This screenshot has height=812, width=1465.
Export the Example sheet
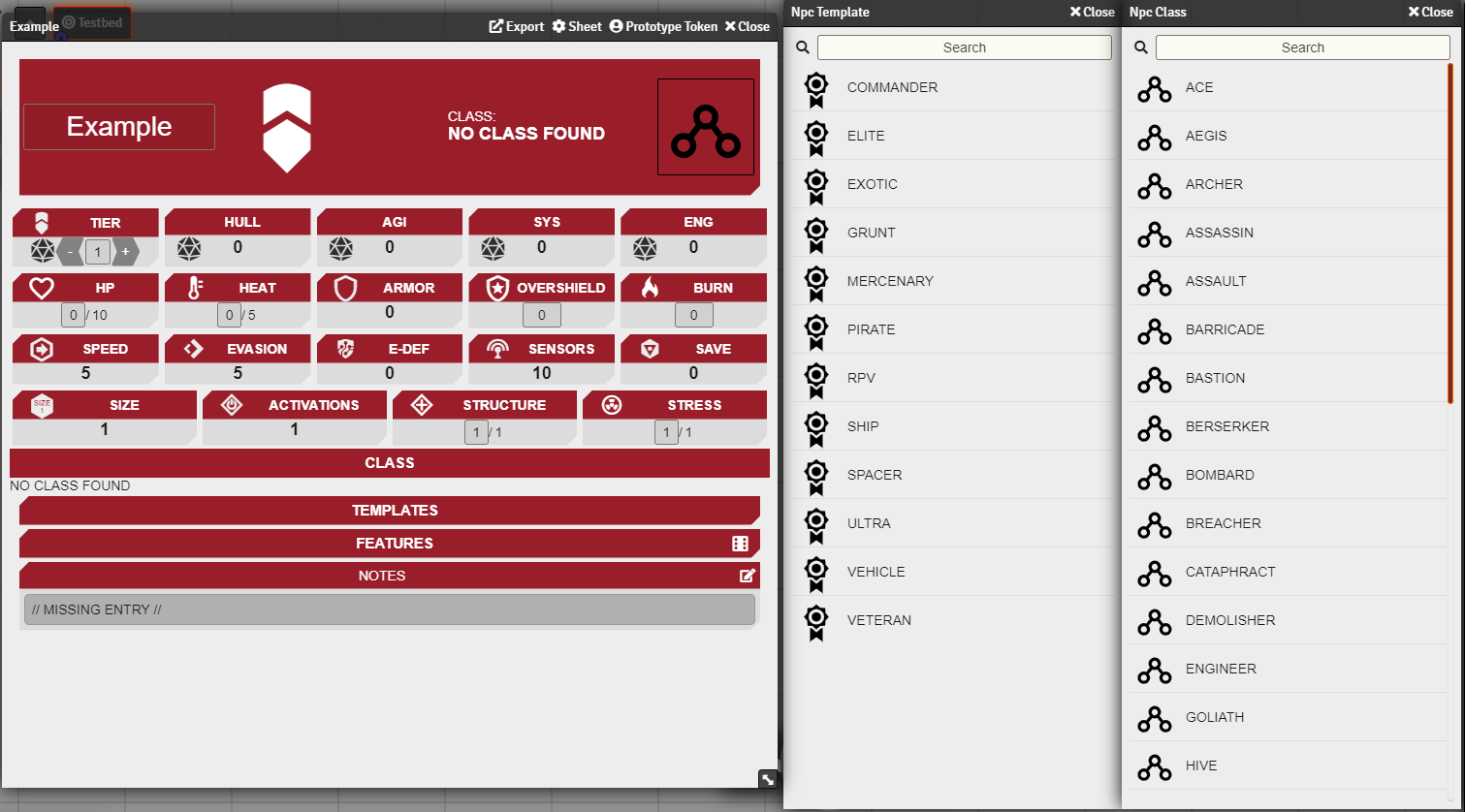click(517, 26)
